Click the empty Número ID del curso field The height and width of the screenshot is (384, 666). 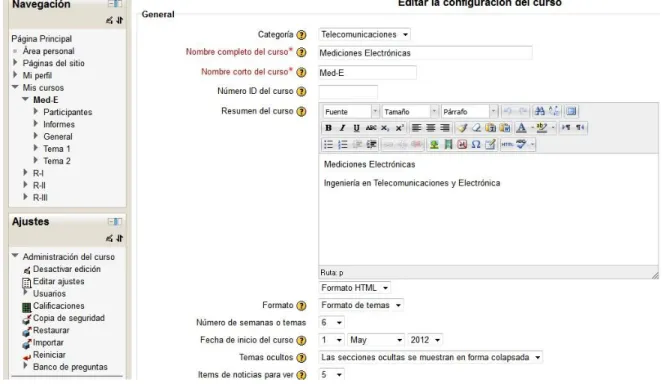click(348, 91)
